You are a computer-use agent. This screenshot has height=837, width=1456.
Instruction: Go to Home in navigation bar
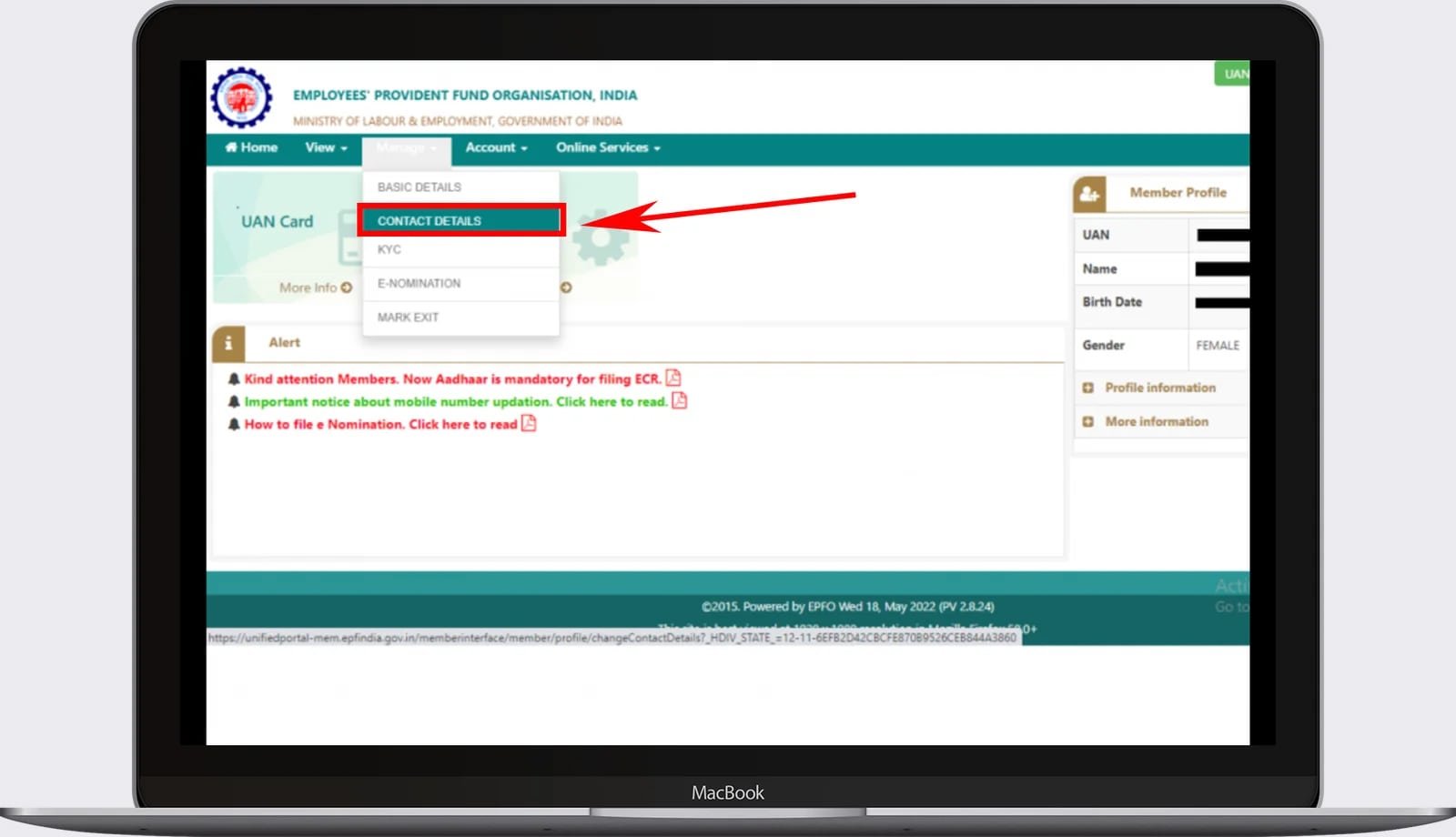click(251, 147)
